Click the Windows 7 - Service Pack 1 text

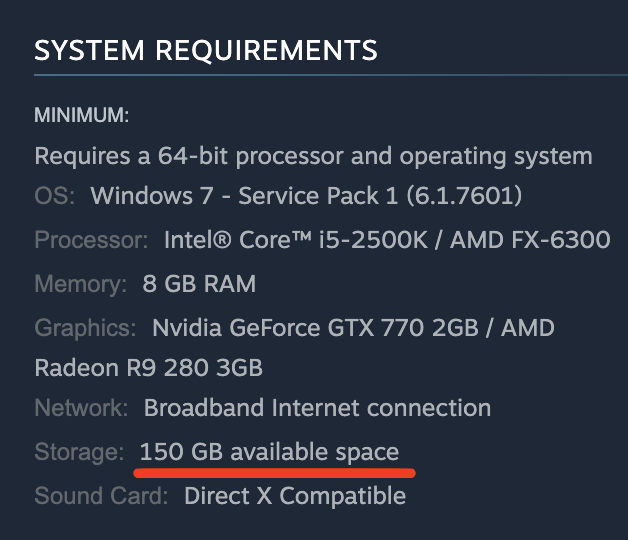click(x=244, y=196)
